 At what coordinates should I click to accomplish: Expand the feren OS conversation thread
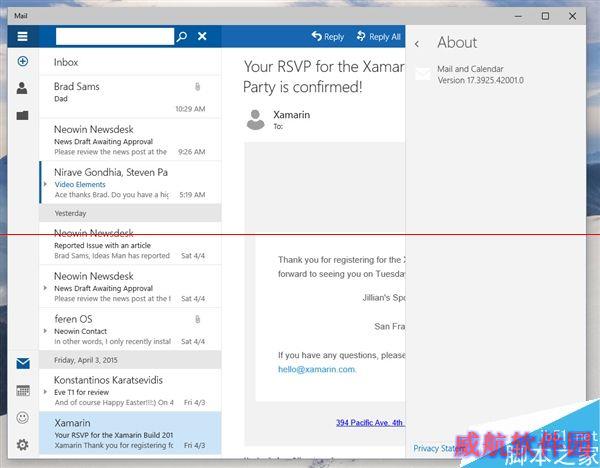[x=45, y=331]
